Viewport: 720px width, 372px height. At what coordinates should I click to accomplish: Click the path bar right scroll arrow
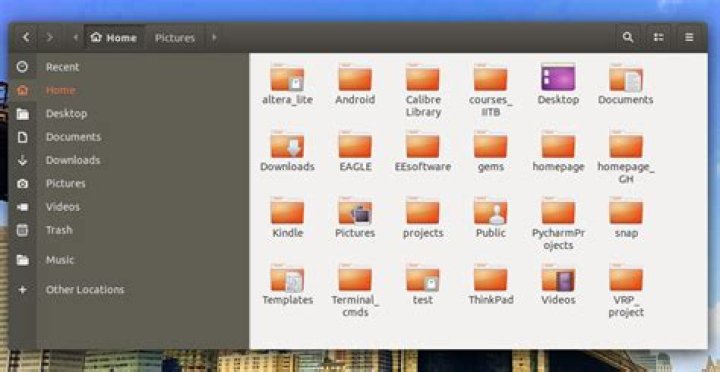click(214, 37)
